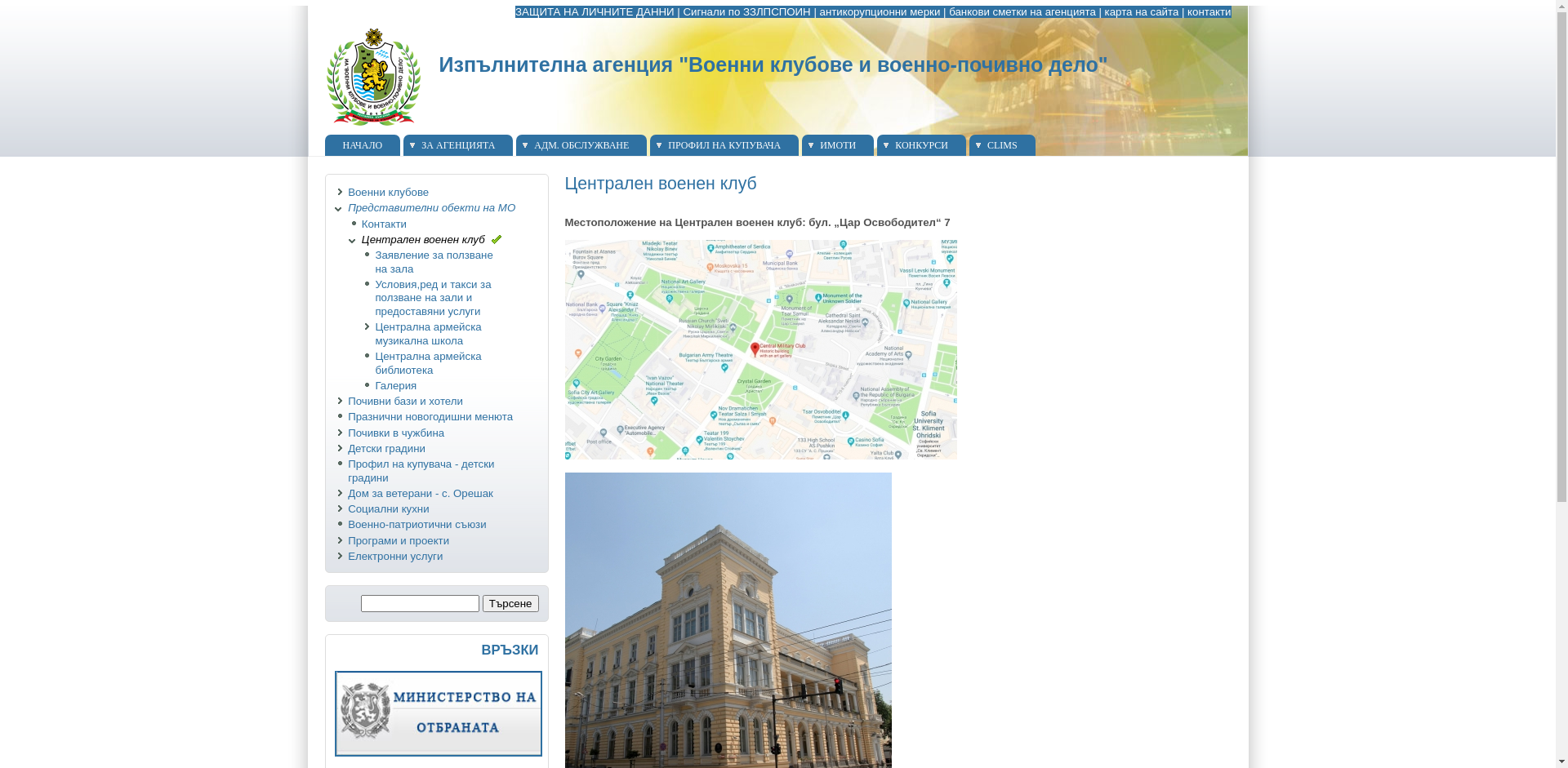
Task: Click inside the search input field
Action: (420, 603)
